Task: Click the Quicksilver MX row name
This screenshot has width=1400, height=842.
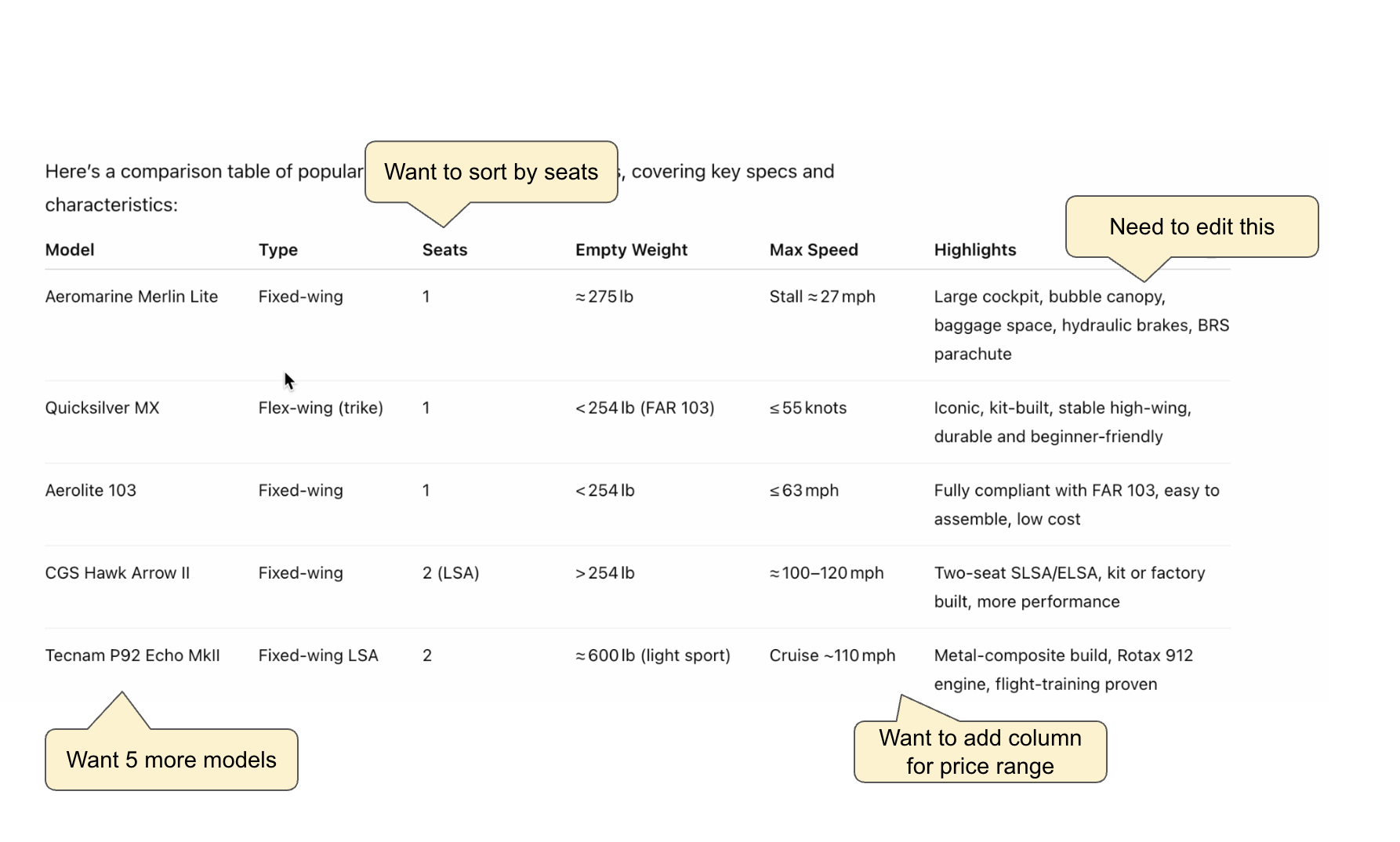Action: (103, 408)
